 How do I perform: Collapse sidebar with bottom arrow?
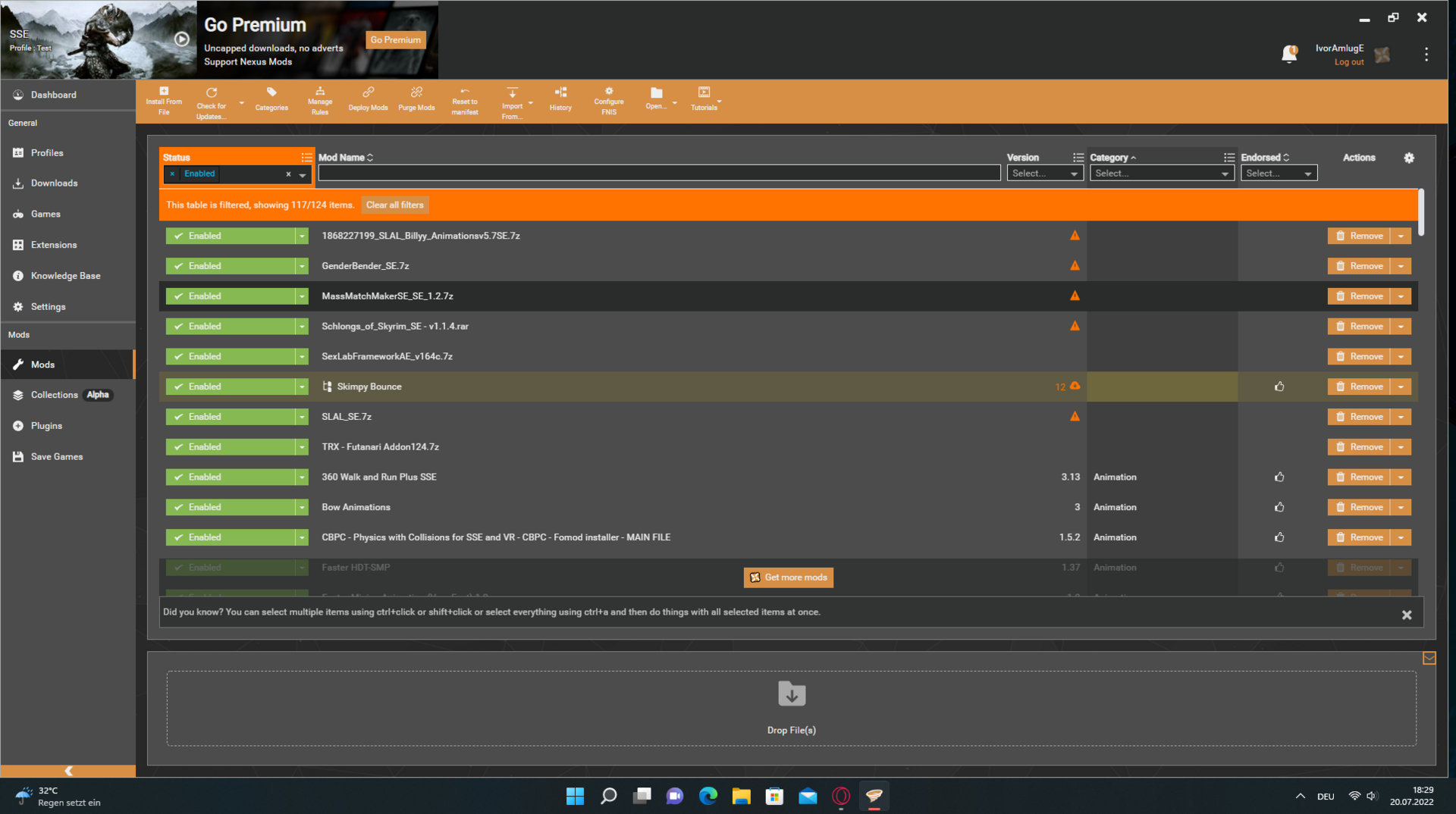[68, 771]
